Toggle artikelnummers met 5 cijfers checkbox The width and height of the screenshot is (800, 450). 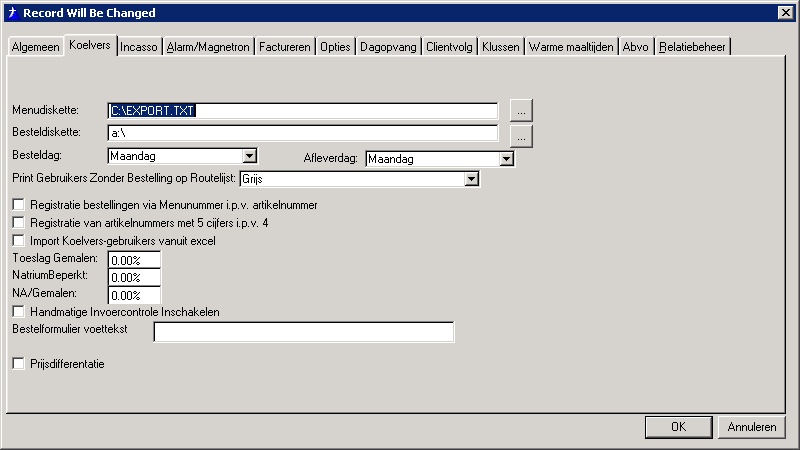click(18, 222)
